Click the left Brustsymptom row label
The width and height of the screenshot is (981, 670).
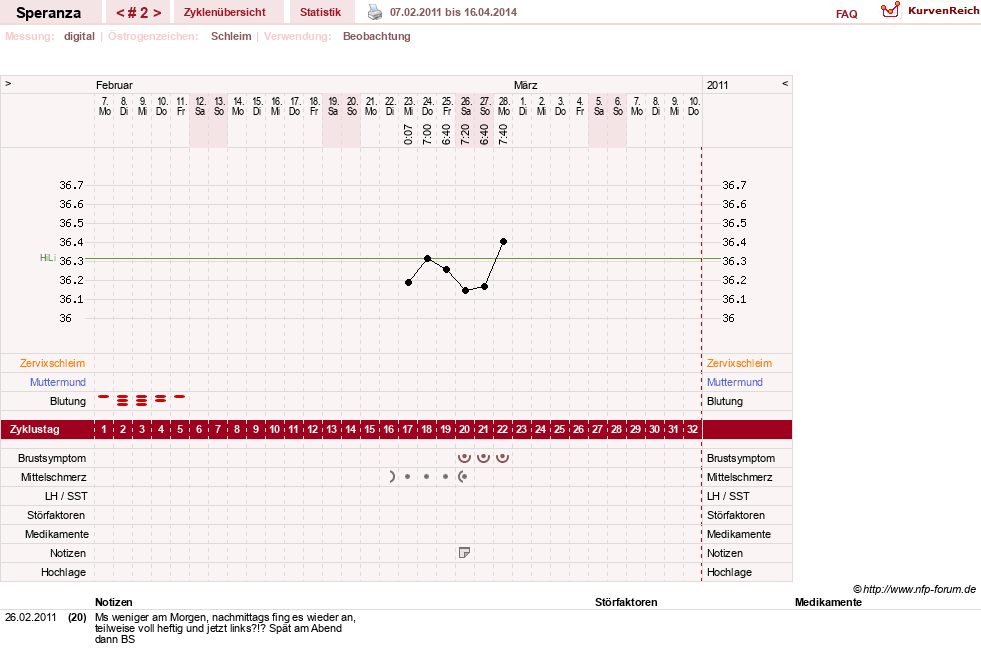coord(53,458)
